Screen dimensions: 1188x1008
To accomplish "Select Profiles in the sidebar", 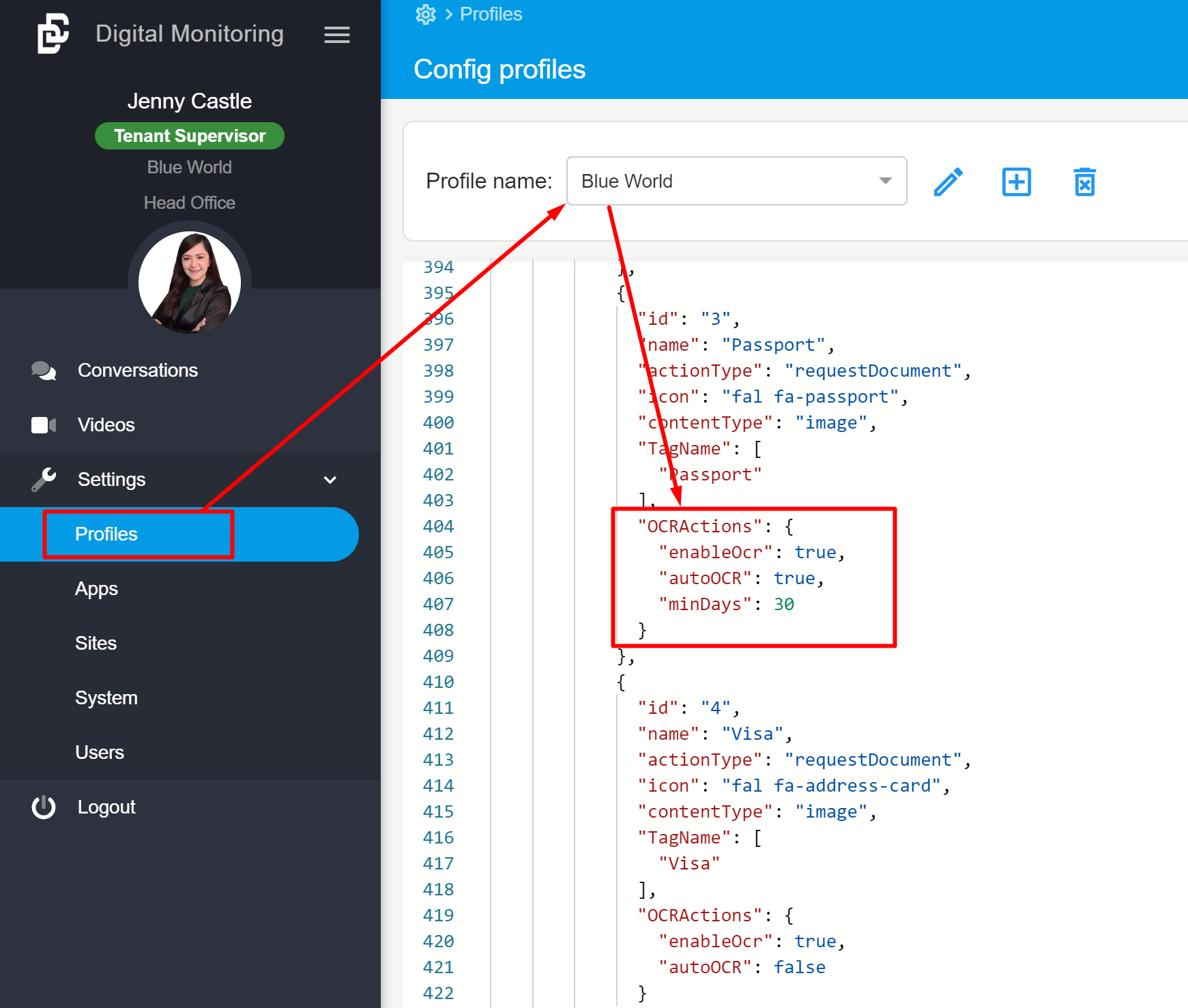I will [x=106, y=534].
